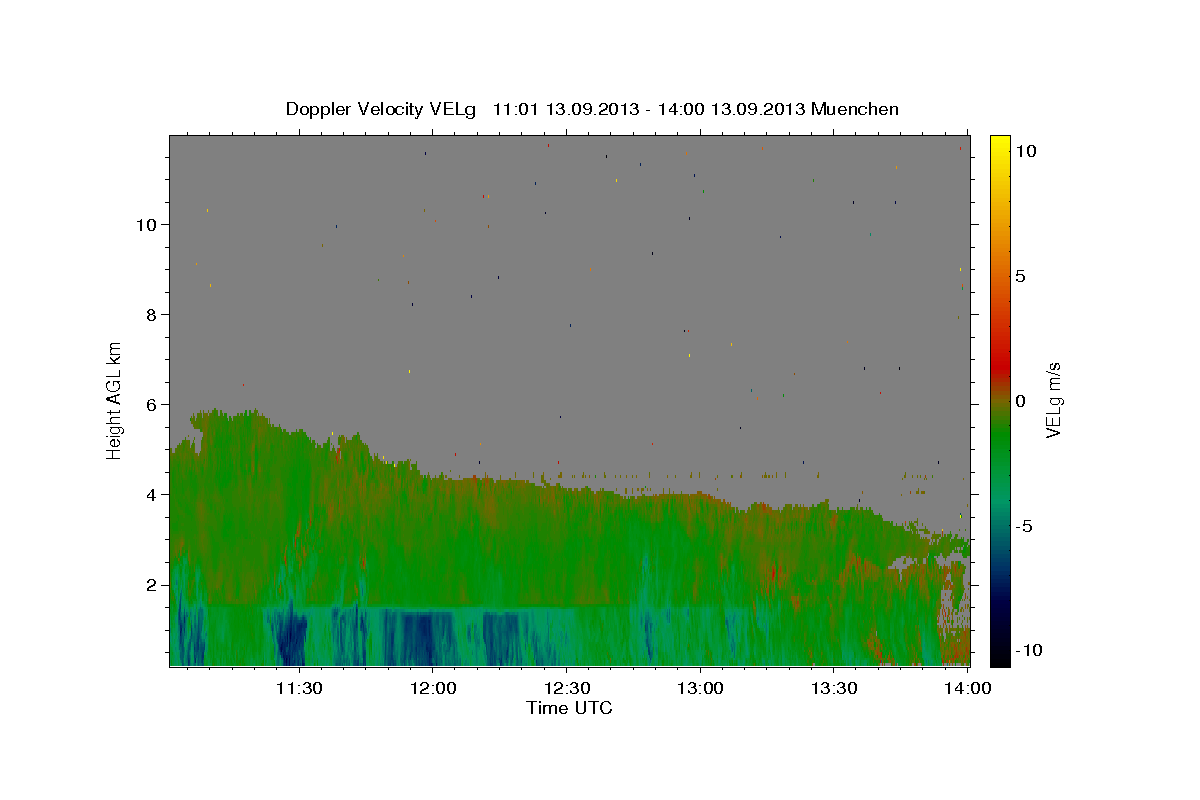Image resolution: width=1200 pixels, height=800 pixels.
Task: Click the 'Time UTC' axis label
Action: tap(569, 708)
